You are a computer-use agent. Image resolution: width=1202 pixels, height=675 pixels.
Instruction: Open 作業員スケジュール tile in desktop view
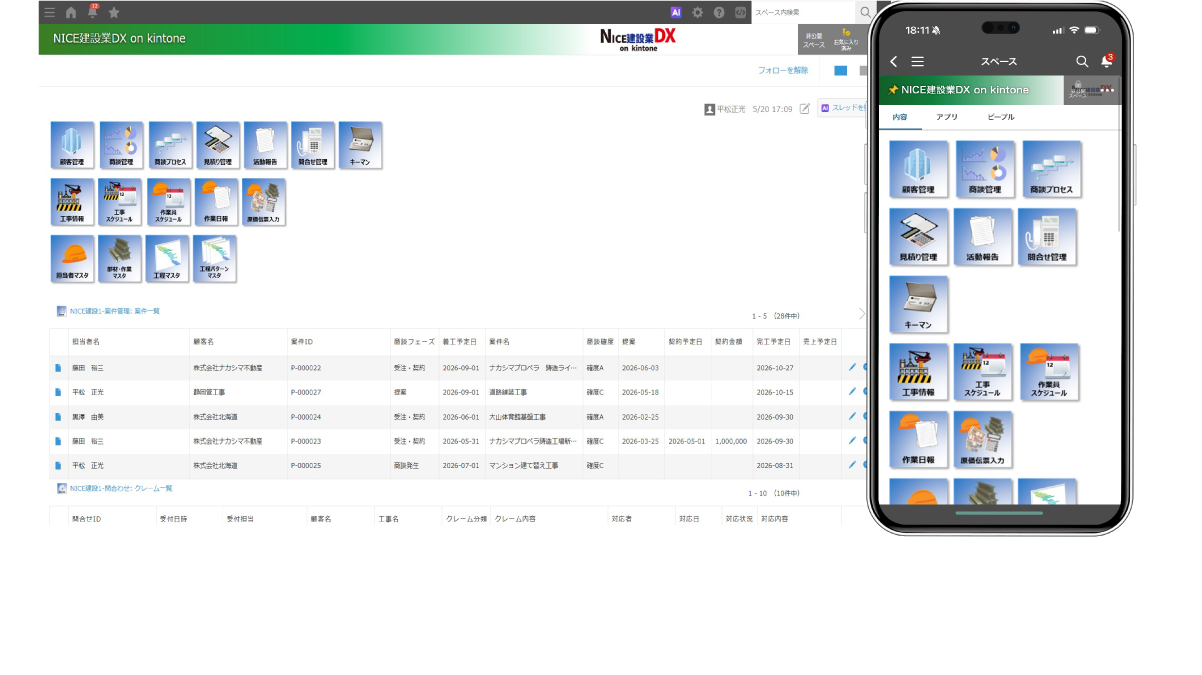[x=169, y=202]
